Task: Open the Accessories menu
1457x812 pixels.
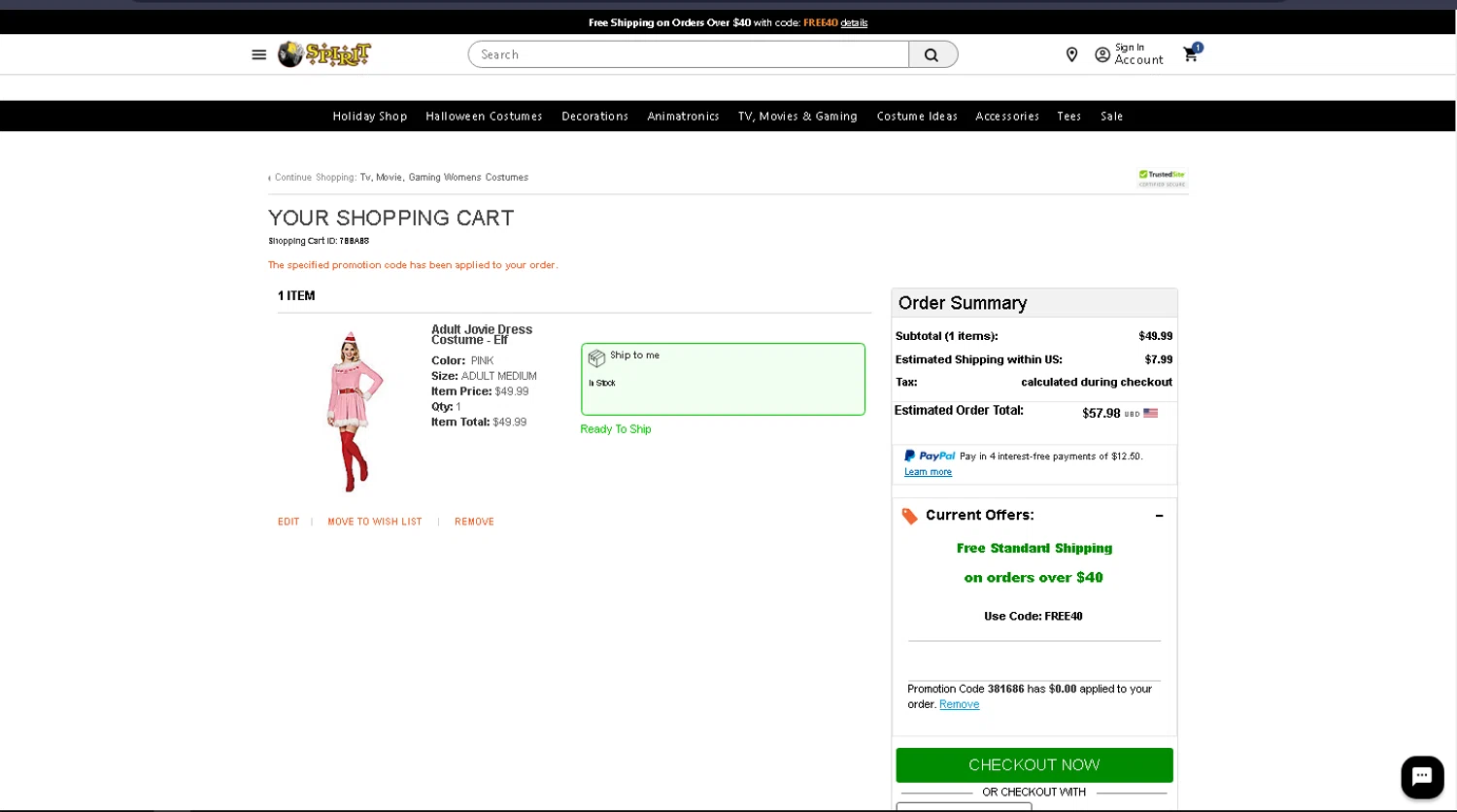Action: click(1007, 116)
